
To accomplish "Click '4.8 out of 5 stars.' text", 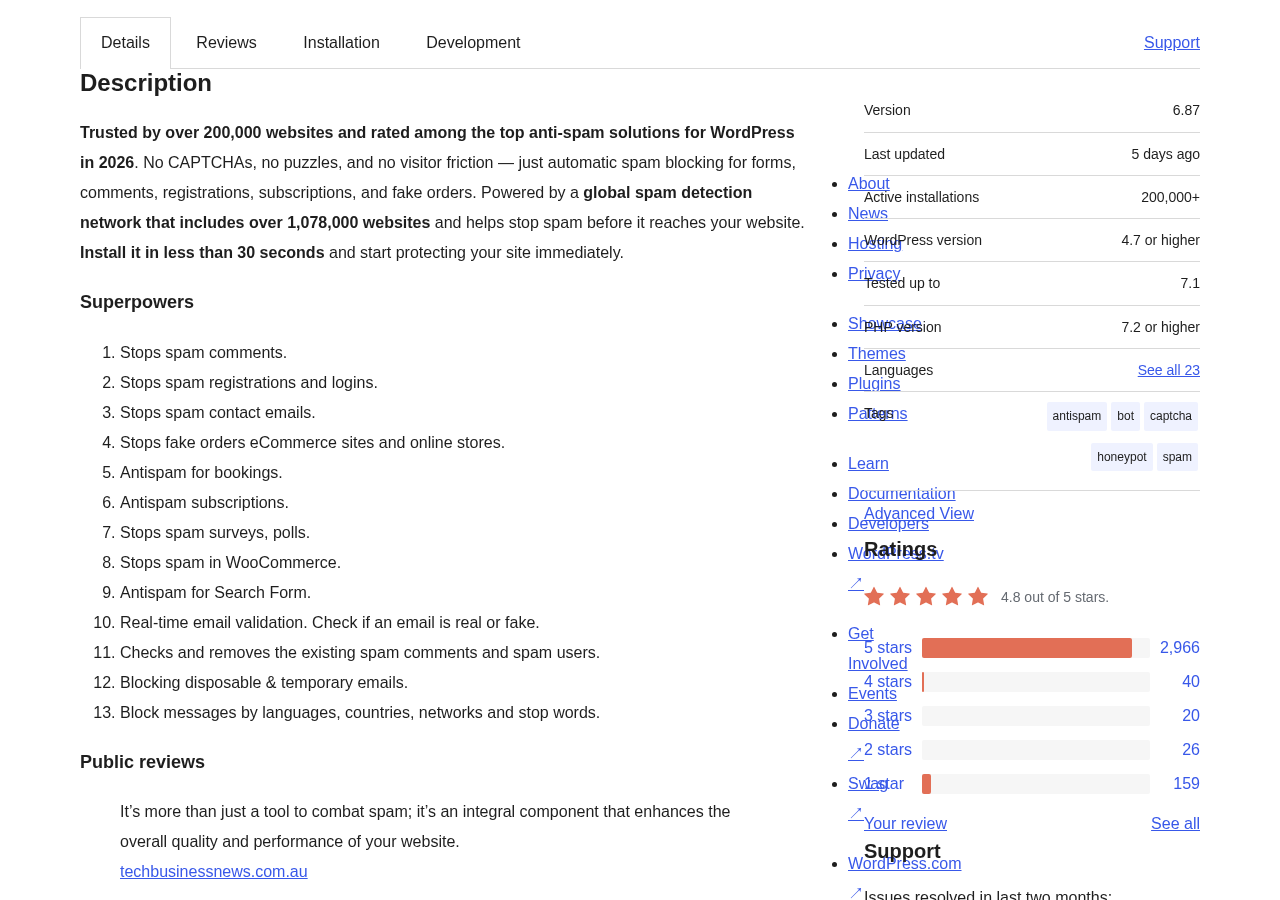I will (x=1055, y=597).
